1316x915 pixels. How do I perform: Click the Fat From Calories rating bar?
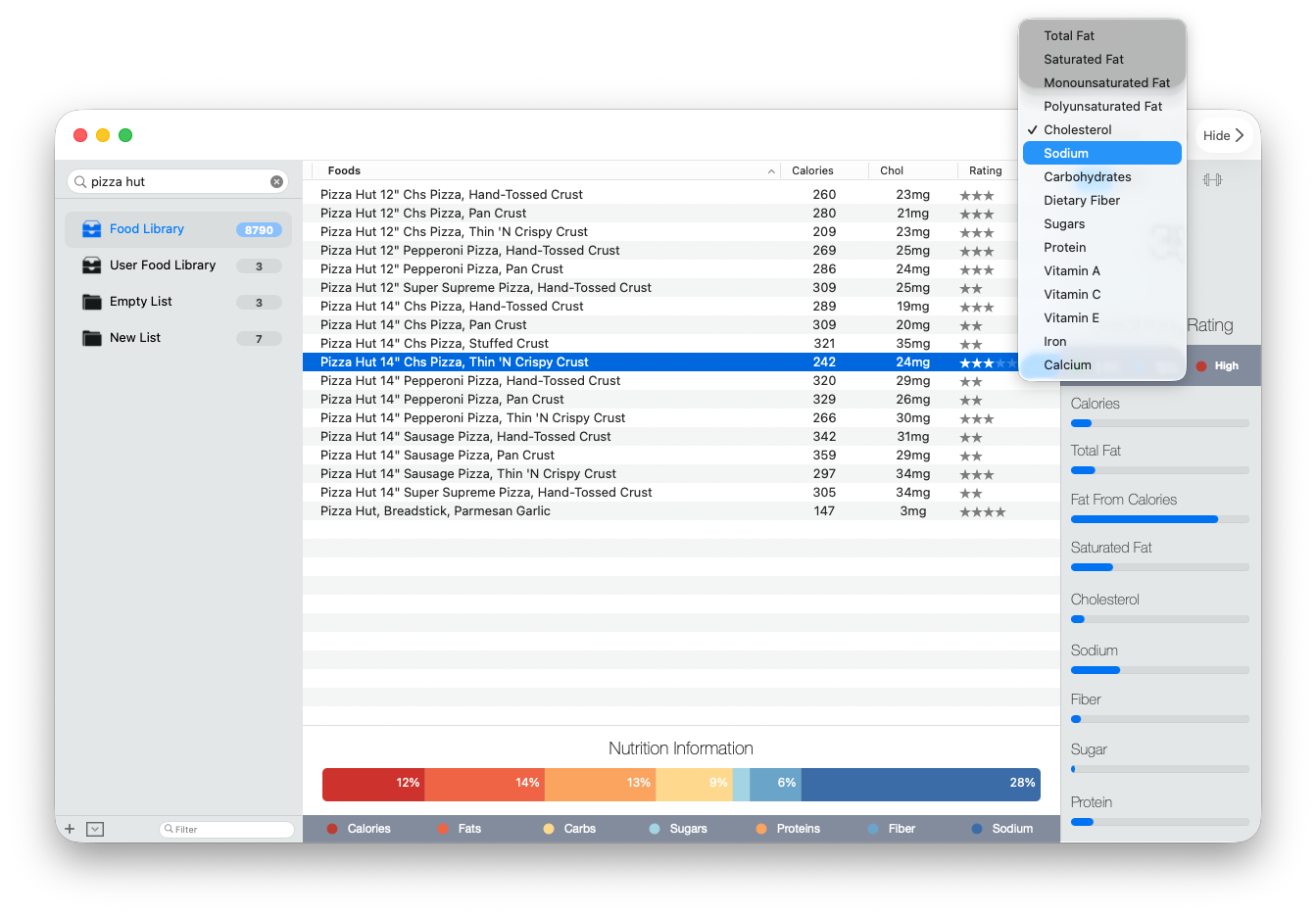(1160, 519)
